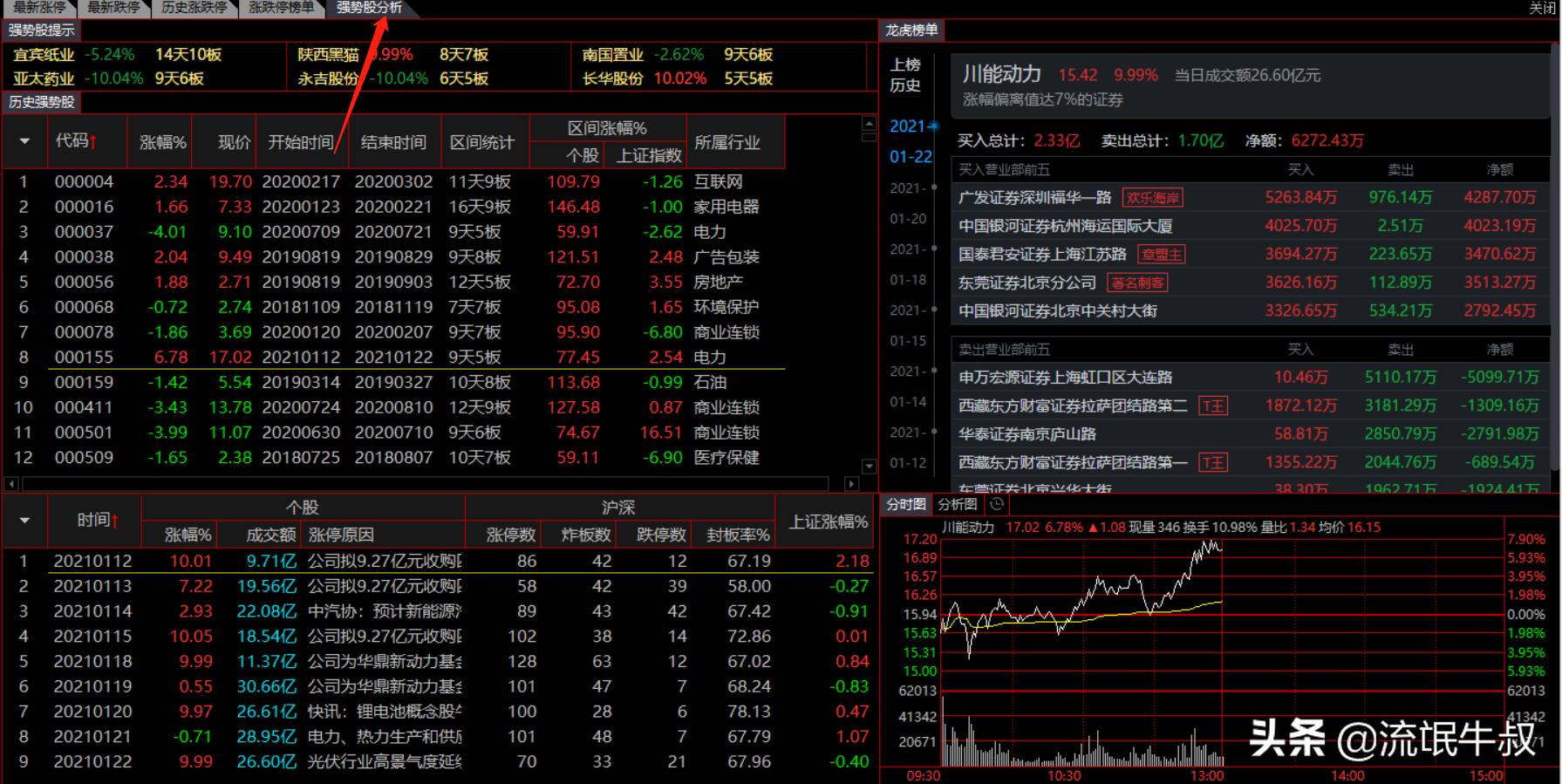Sort by the 结束时间 column header
1562x784 pixels.
tap(393, 141)
